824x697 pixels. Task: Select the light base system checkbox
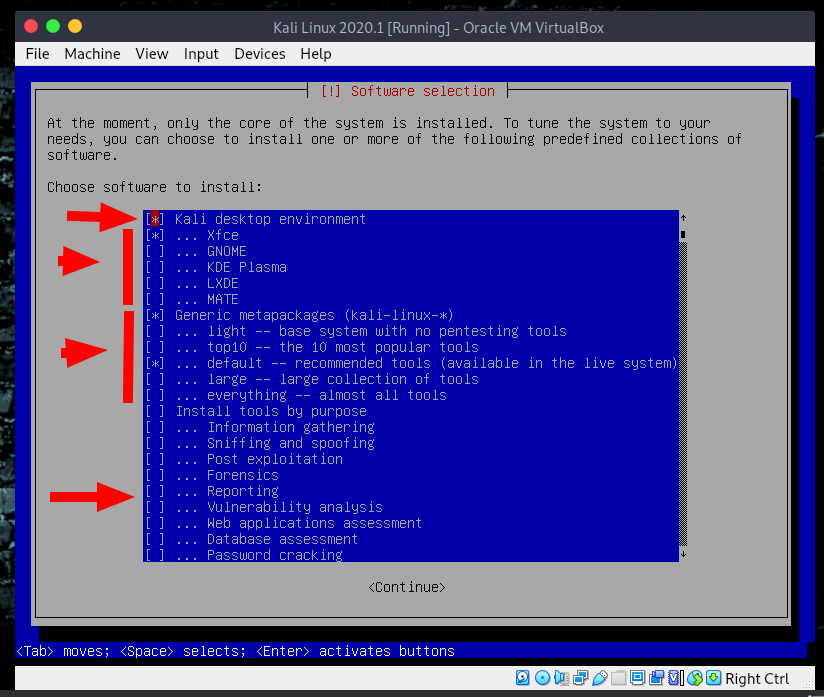click(x=154, y=331)
